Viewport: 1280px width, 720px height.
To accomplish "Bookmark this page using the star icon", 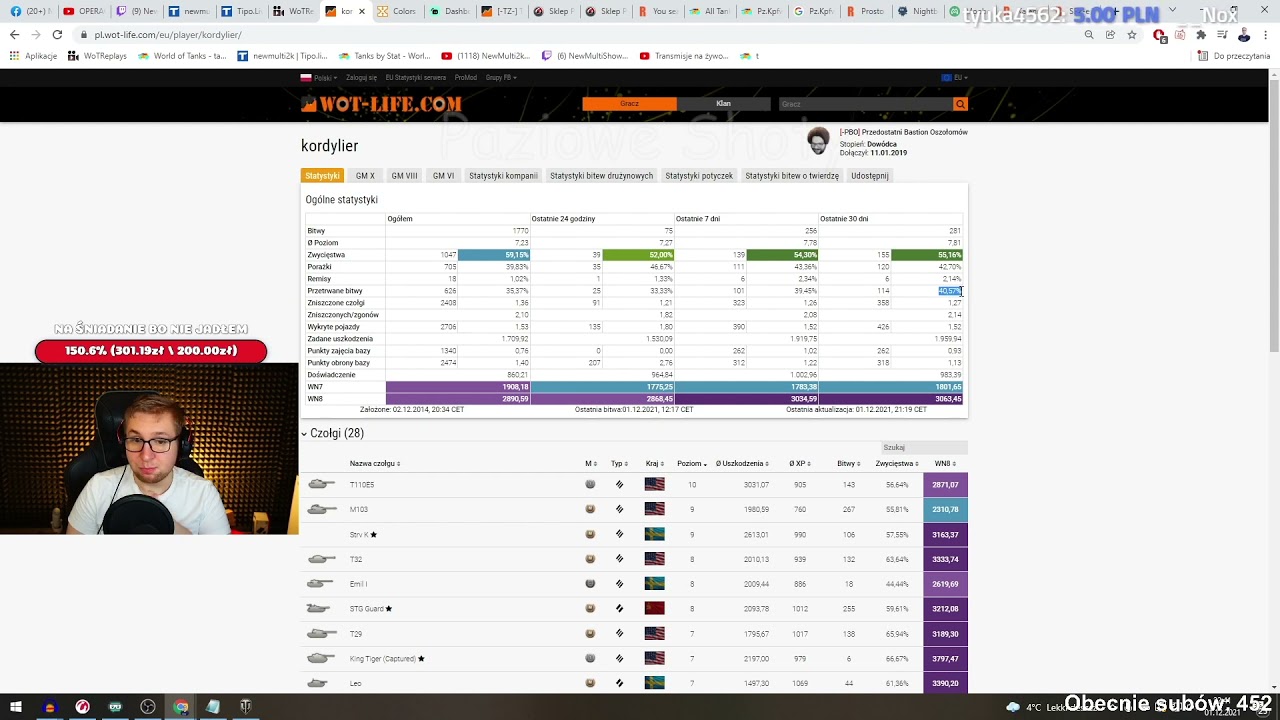I will click(1132, 34).
